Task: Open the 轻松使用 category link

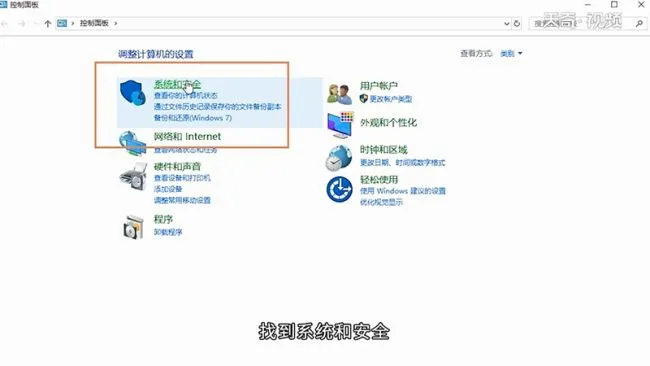Action: 378,179
